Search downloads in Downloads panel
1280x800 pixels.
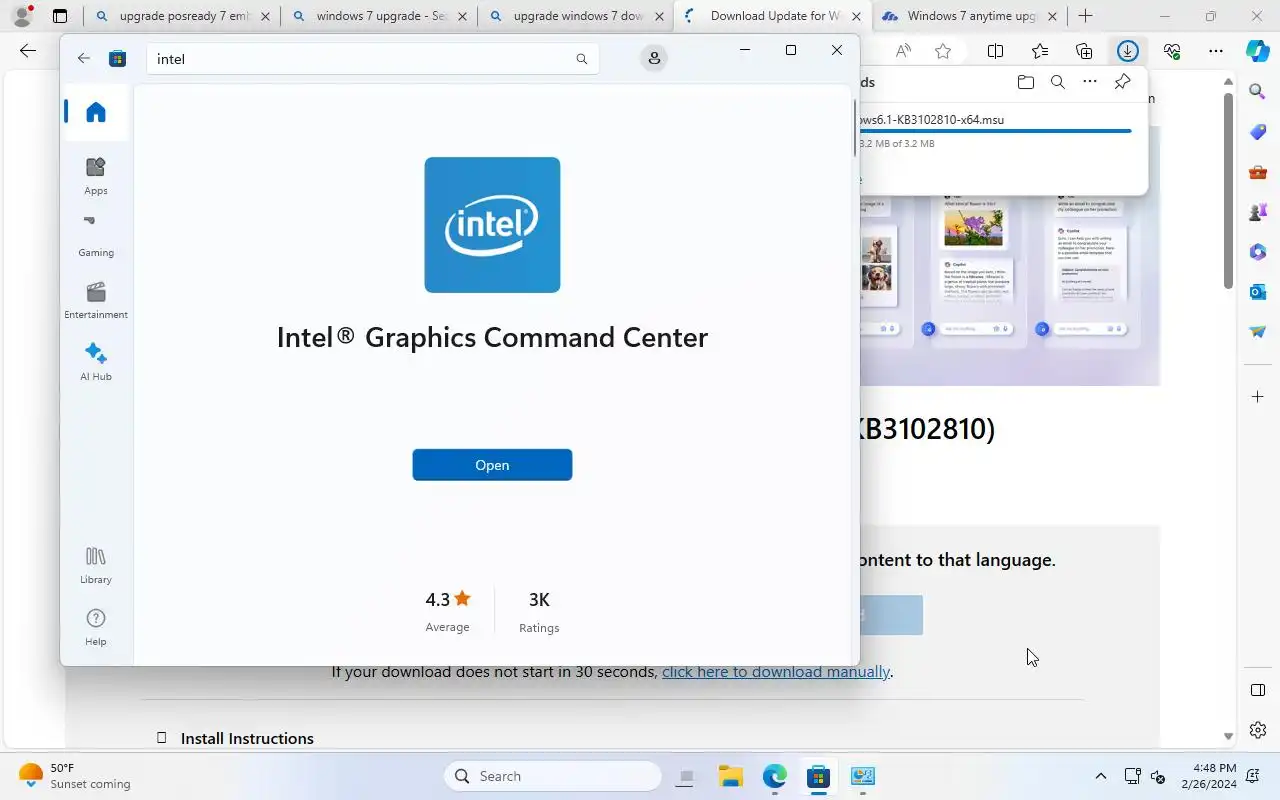pos(1057,82)
